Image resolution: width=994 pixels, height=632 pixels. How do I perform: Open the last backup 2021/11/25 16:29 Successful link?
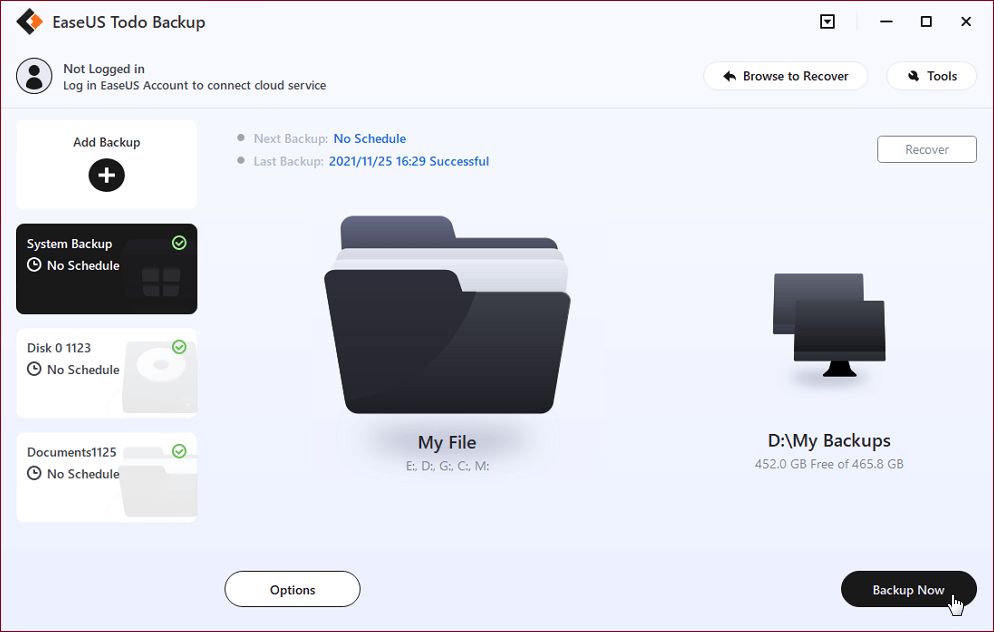[409, 162]
